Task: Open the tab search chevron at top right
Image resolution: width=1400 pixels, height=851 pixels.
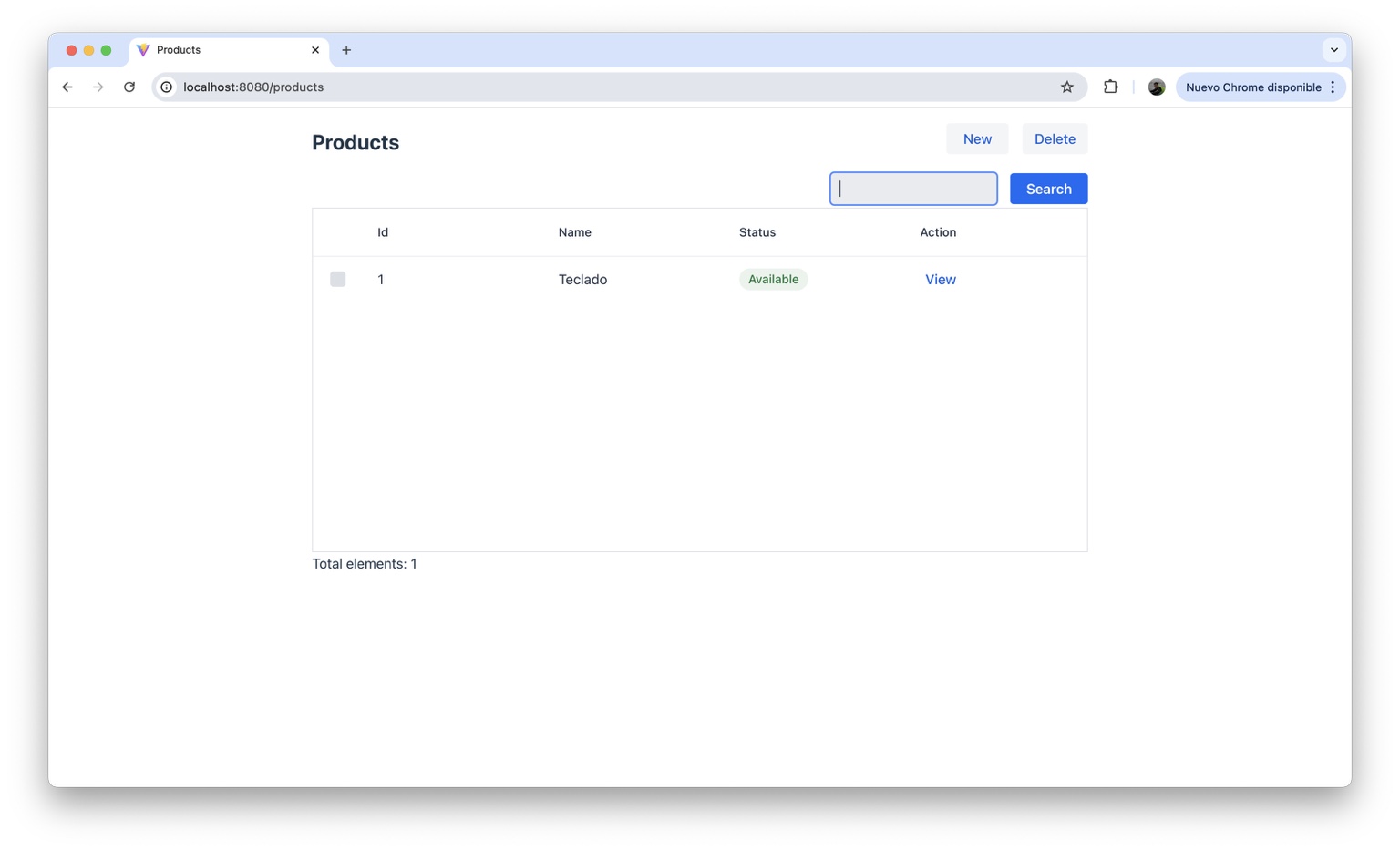Action: point(1333,50)
